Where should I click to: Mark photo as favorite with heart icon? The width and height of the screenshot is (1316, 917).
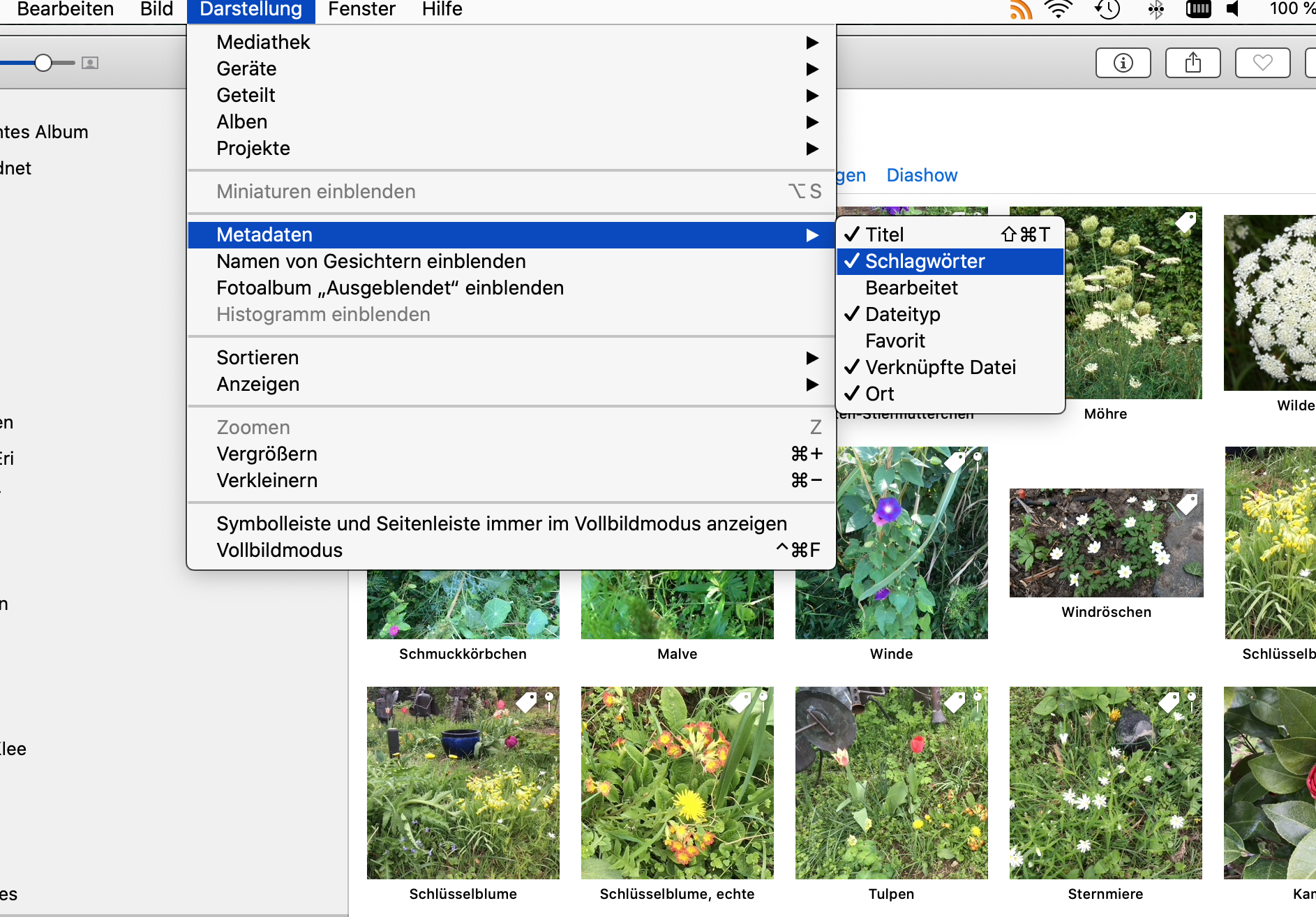[x=1262, y=63]
